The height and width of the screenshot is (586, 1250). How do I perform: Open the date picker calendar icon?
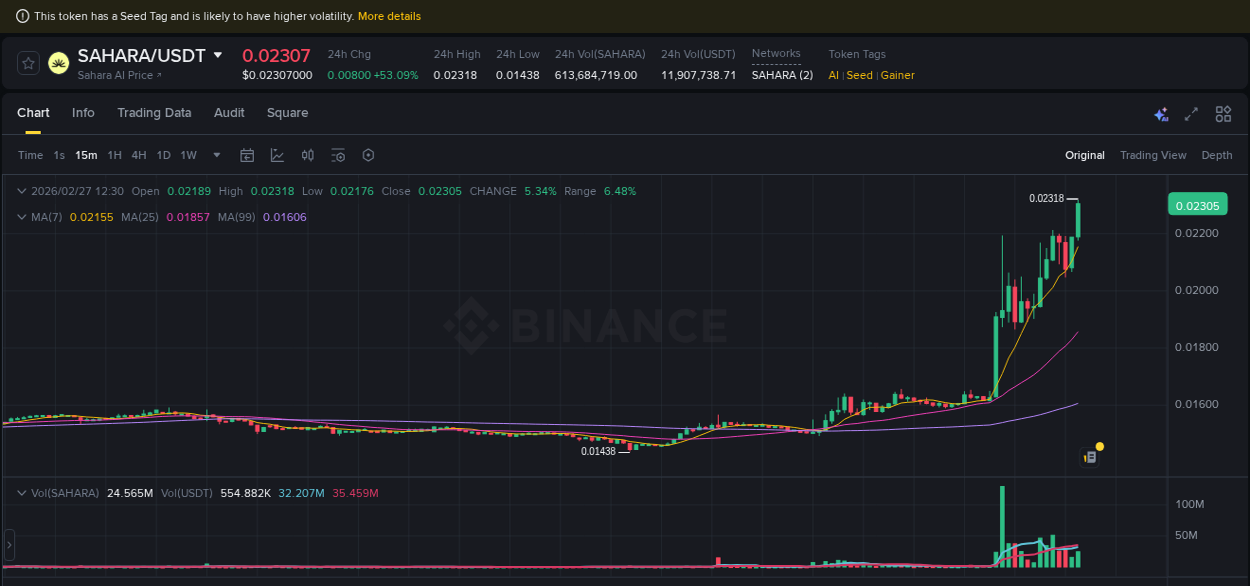click(247, 155)
